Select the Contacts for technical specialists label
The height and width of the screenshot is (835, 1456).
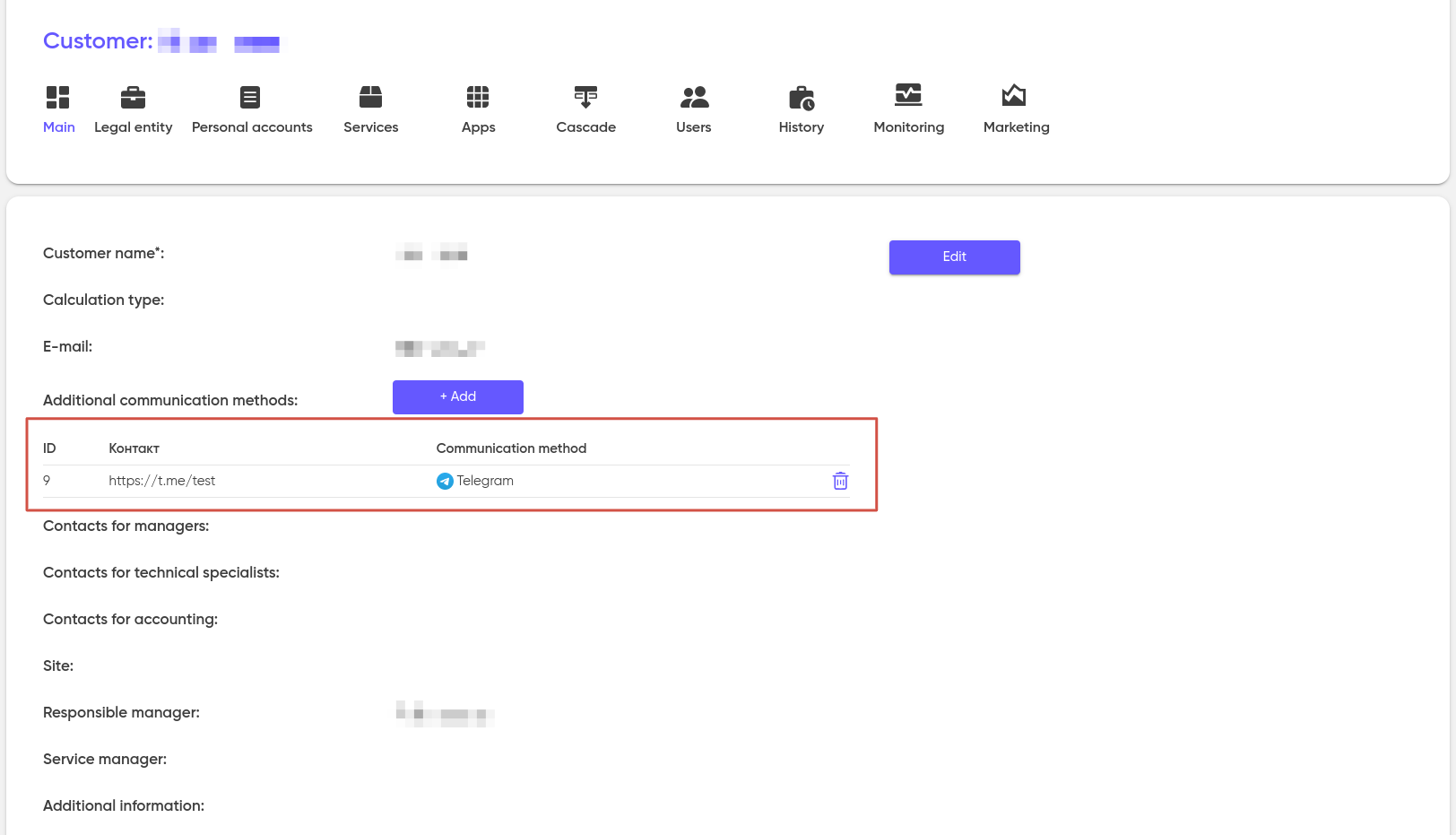point(161,573)
